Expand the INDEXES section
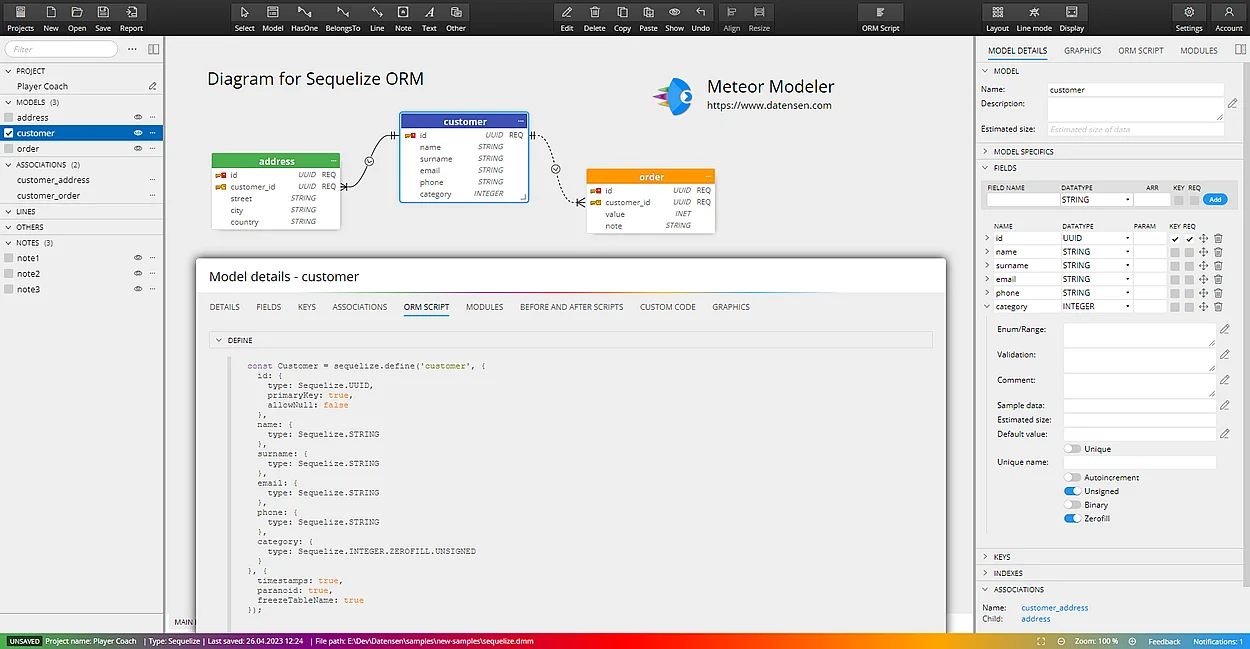 [x=985, y=573]
